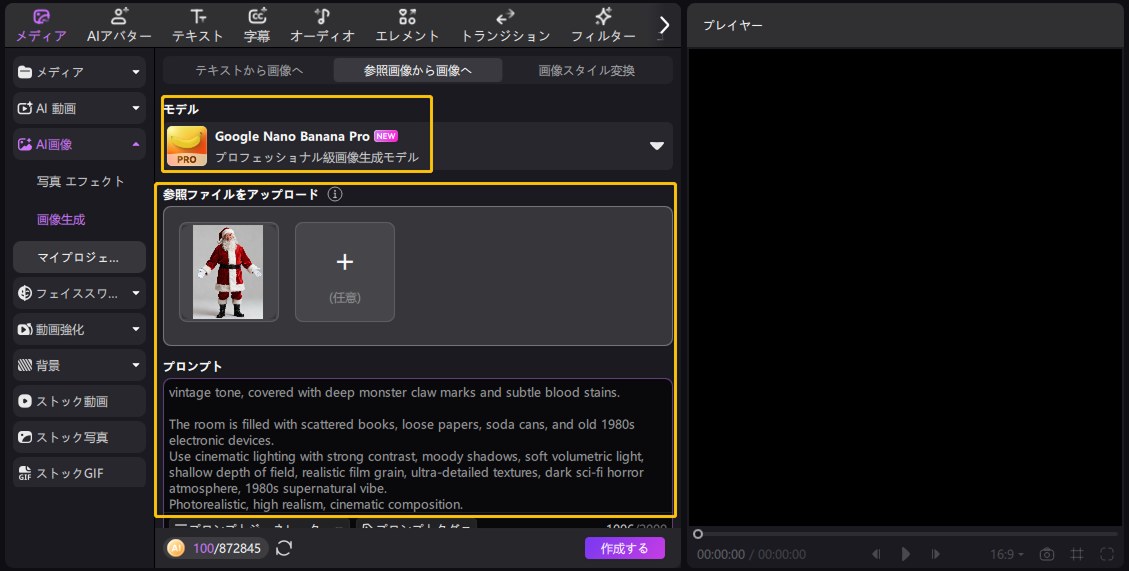Select the Santa Claus reference thumbnail
Screen dimensions: 1129x571
click(228, 272)
